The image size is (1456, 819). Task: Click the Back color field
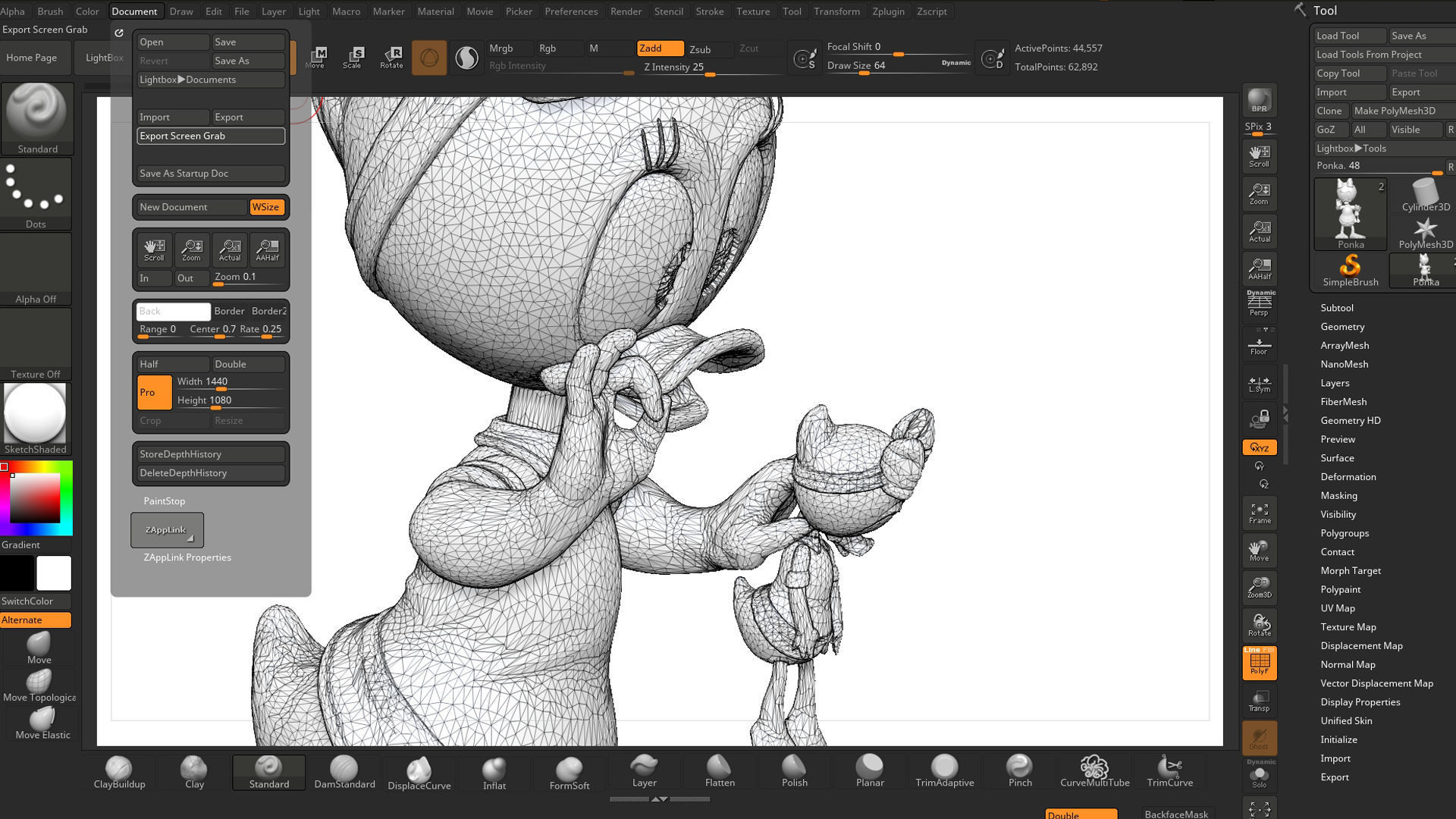(x=173, y=311)
